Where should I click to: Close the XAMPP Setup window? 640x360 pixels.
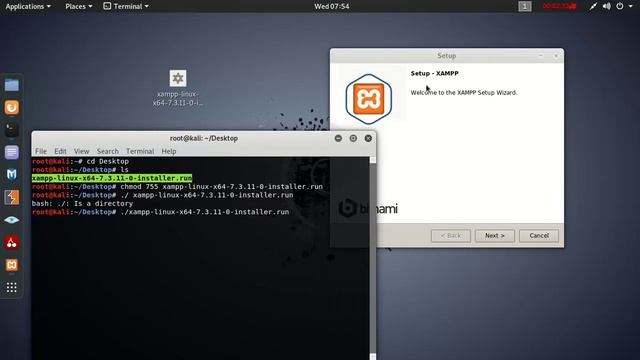tap(556, 56)
